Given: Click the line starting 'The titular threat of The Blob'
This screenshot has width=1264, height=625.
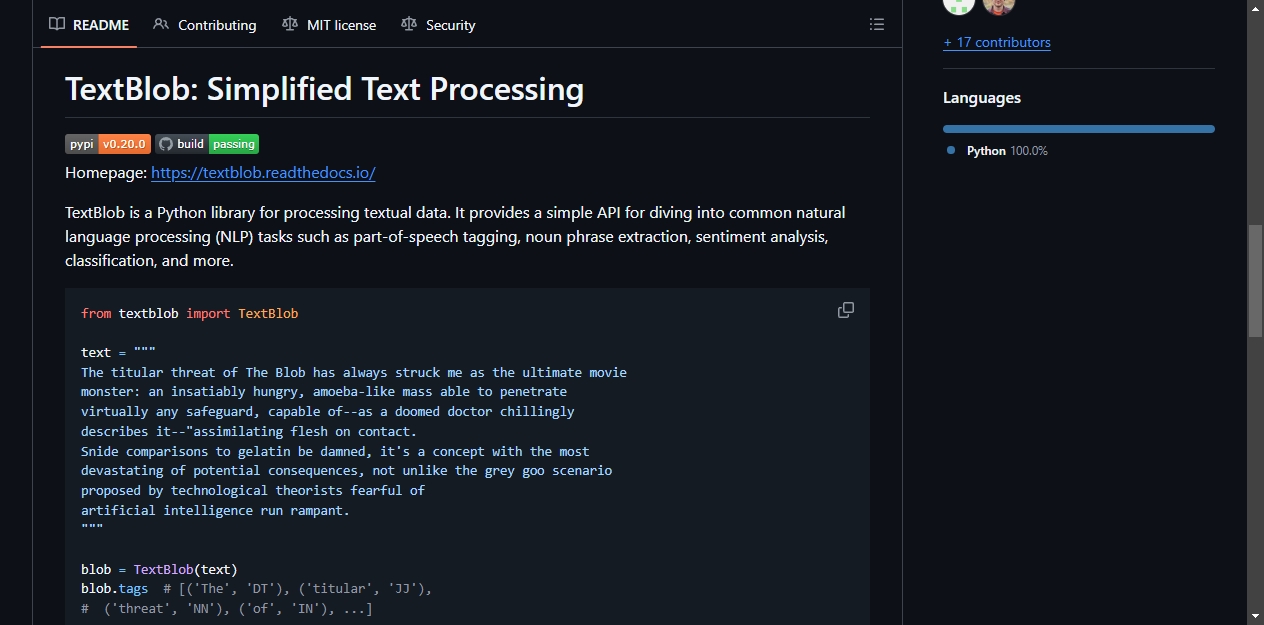Looking at the screenshot, I should click(x=354, y=372).
